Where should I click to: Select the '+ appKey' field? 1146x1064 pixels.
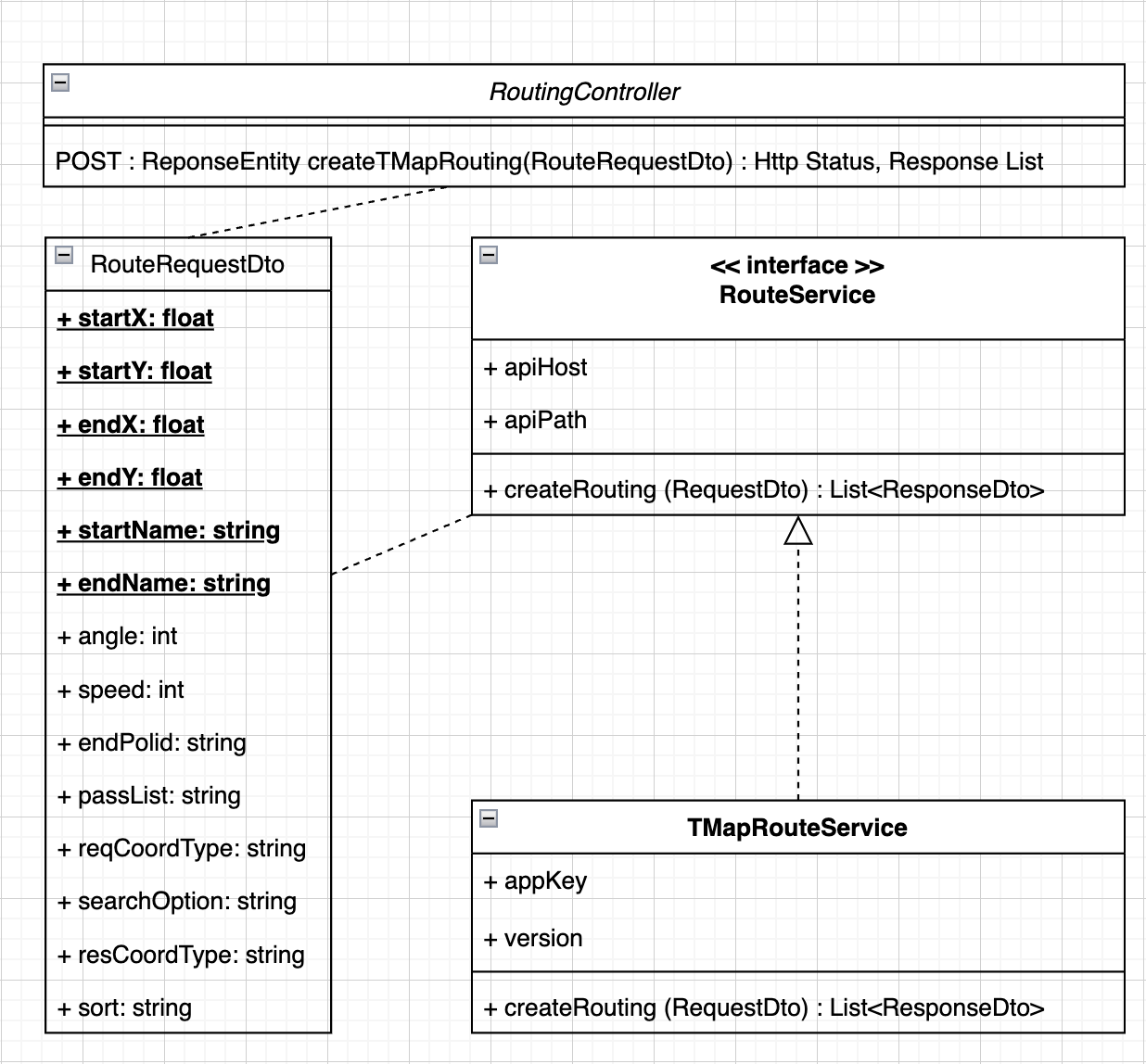(536, 880)
